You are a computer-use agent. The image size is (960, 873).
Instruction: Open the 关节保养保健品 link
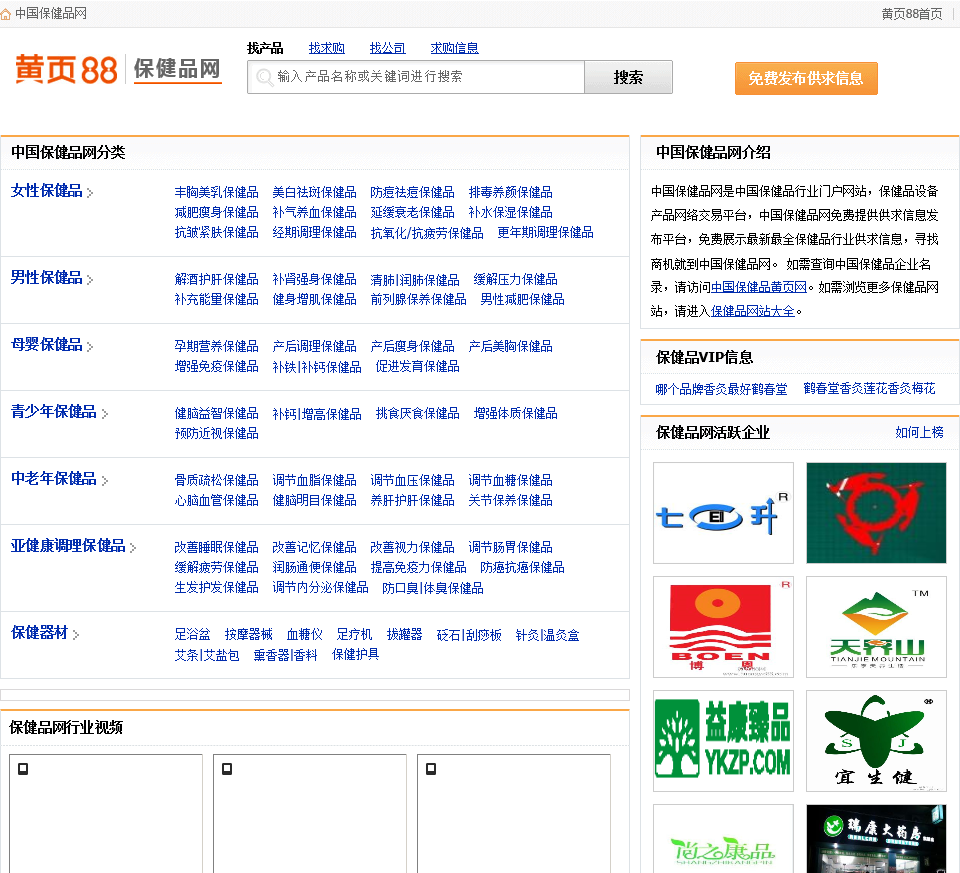510,501
